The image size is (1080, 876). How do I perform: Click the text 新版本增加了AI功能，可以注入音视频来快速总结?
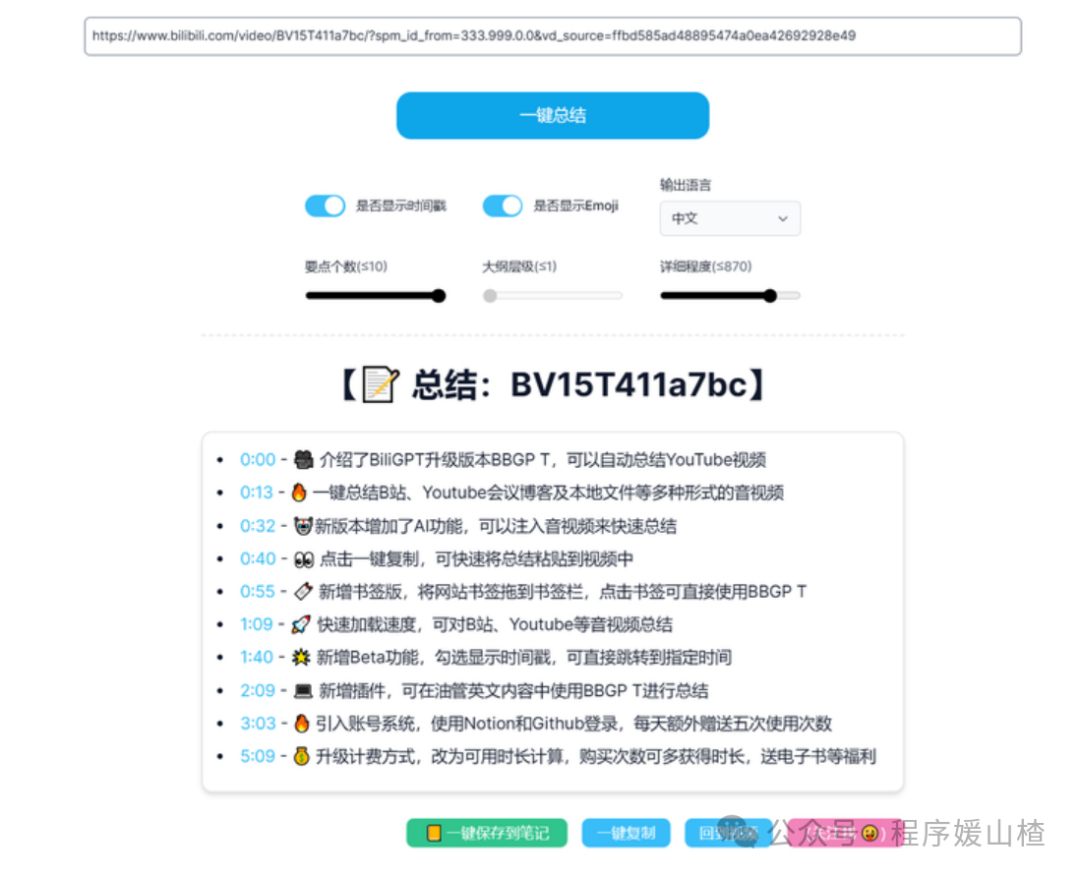pos(496,526)
